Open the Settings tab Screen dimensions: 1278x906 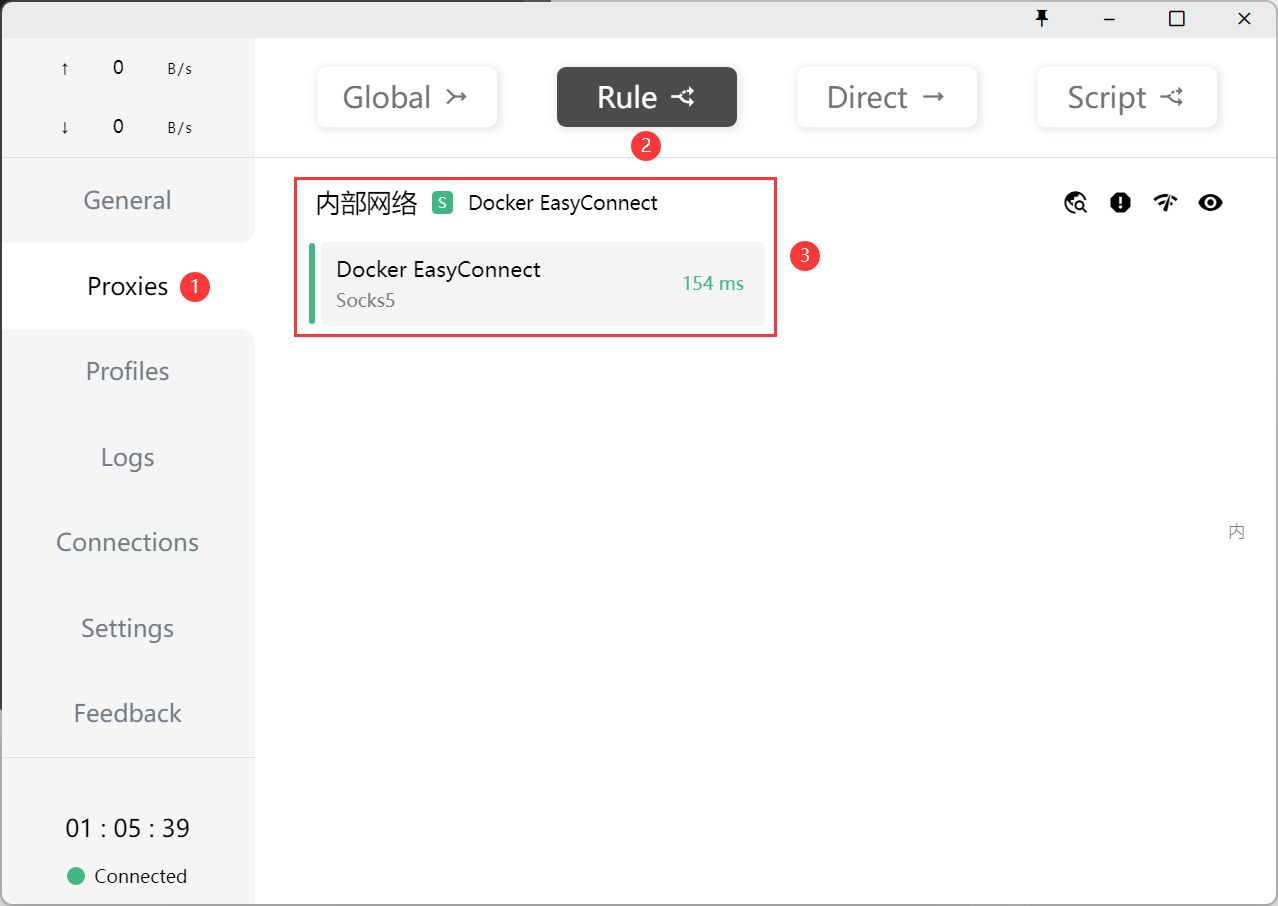coord(128,628)
